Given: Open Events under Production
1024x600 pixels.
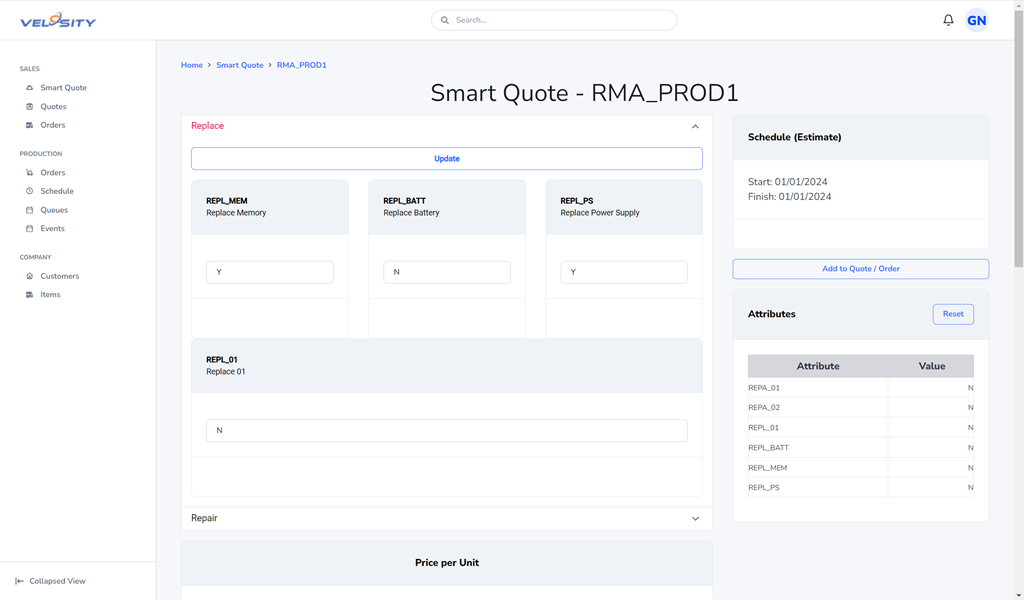Looking at the screenshot, I should [x=52, y=229].
